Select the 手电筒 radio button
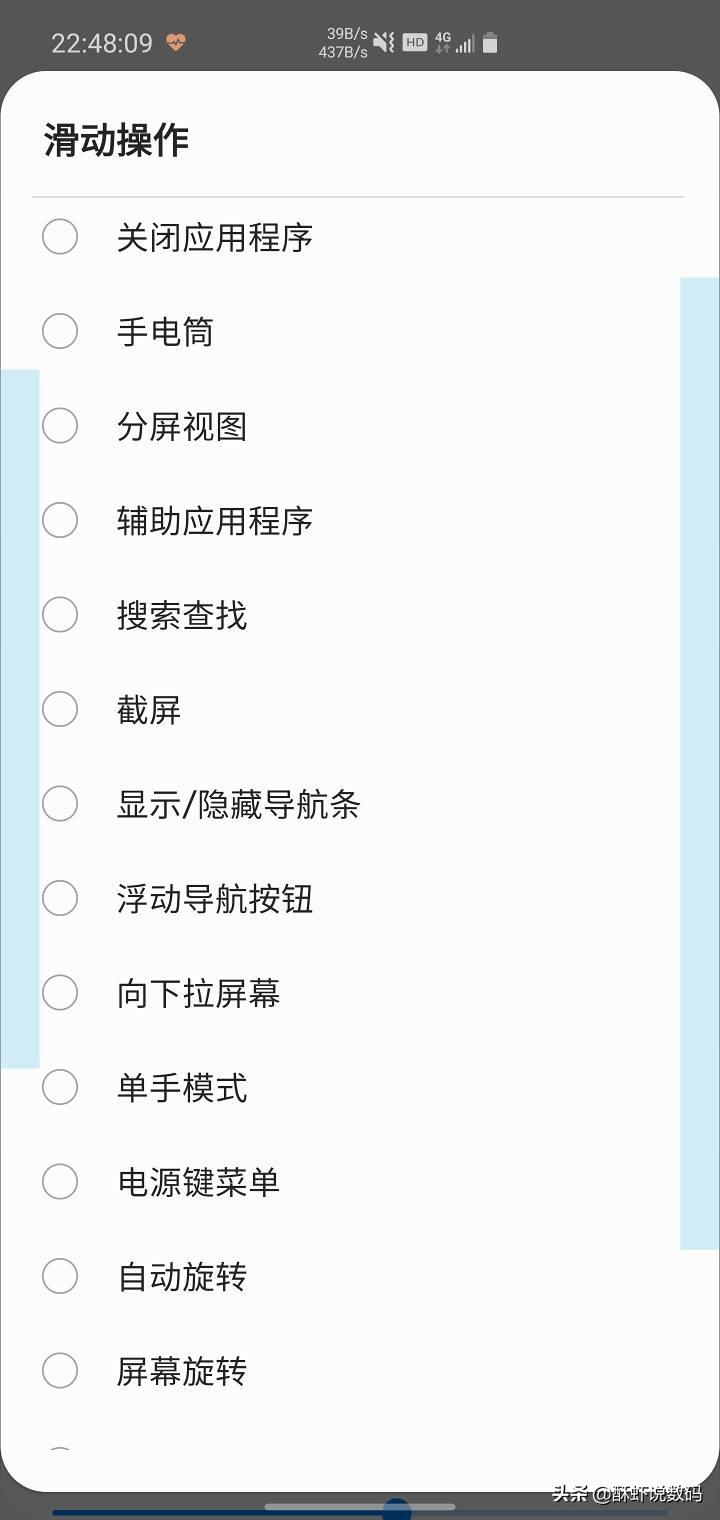This screenshot has width=720, height=1520. coord(60,331)
